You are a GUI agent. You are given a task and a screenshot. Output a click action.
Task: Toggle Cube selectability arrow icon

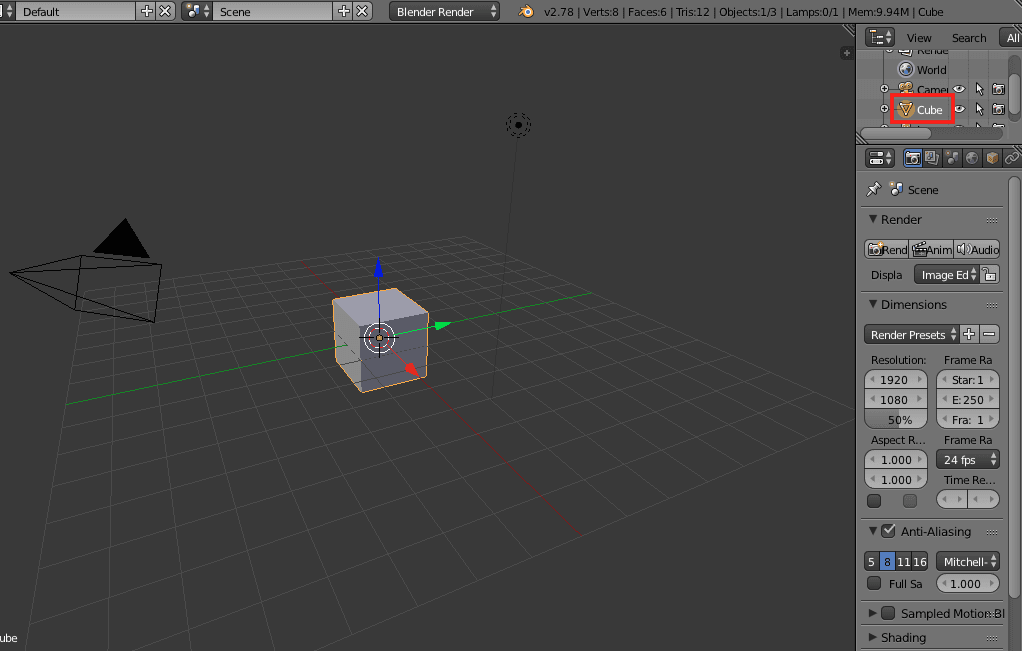979,109
